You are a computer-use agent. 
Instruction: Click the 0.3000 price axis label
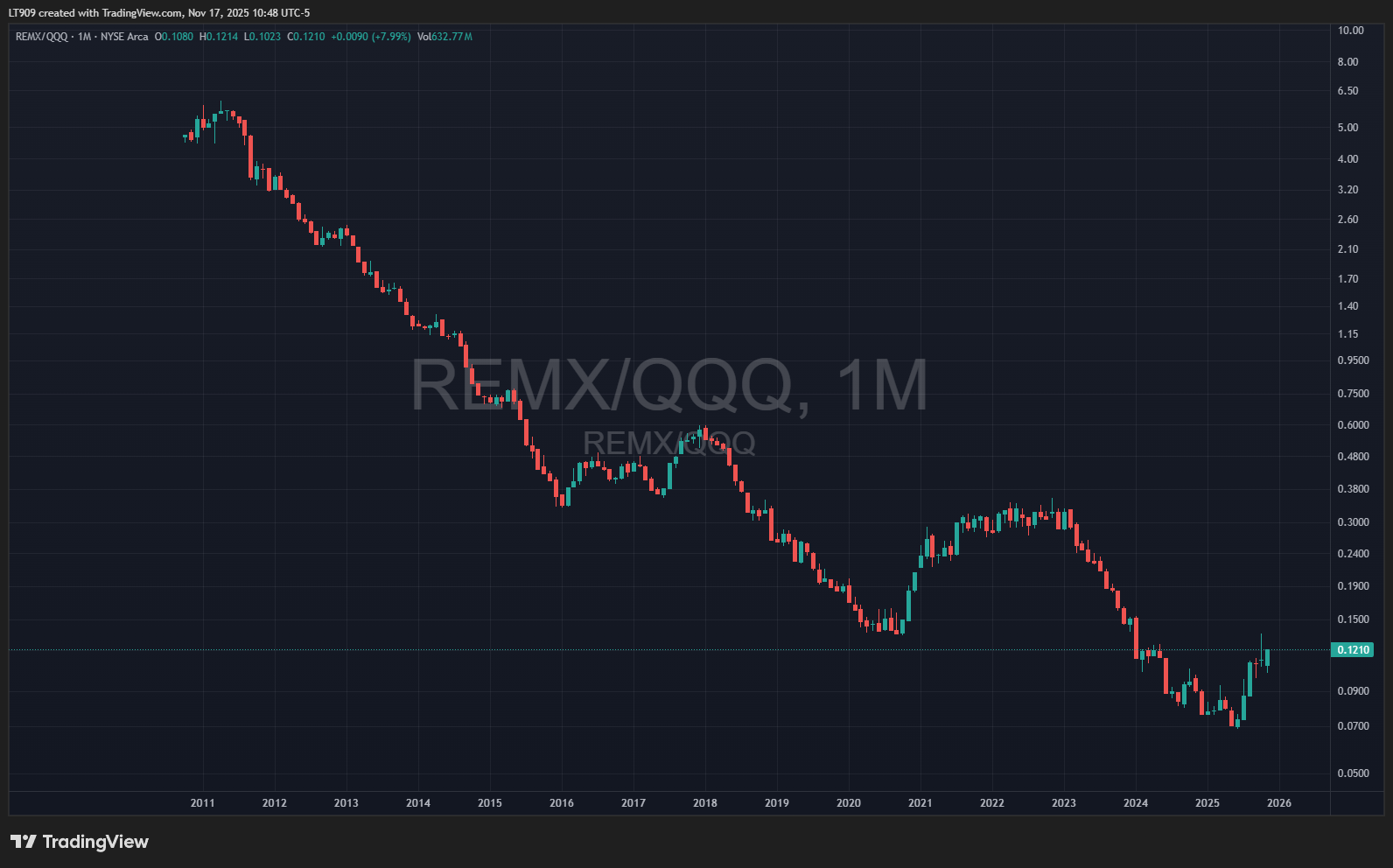[1354, 522]
